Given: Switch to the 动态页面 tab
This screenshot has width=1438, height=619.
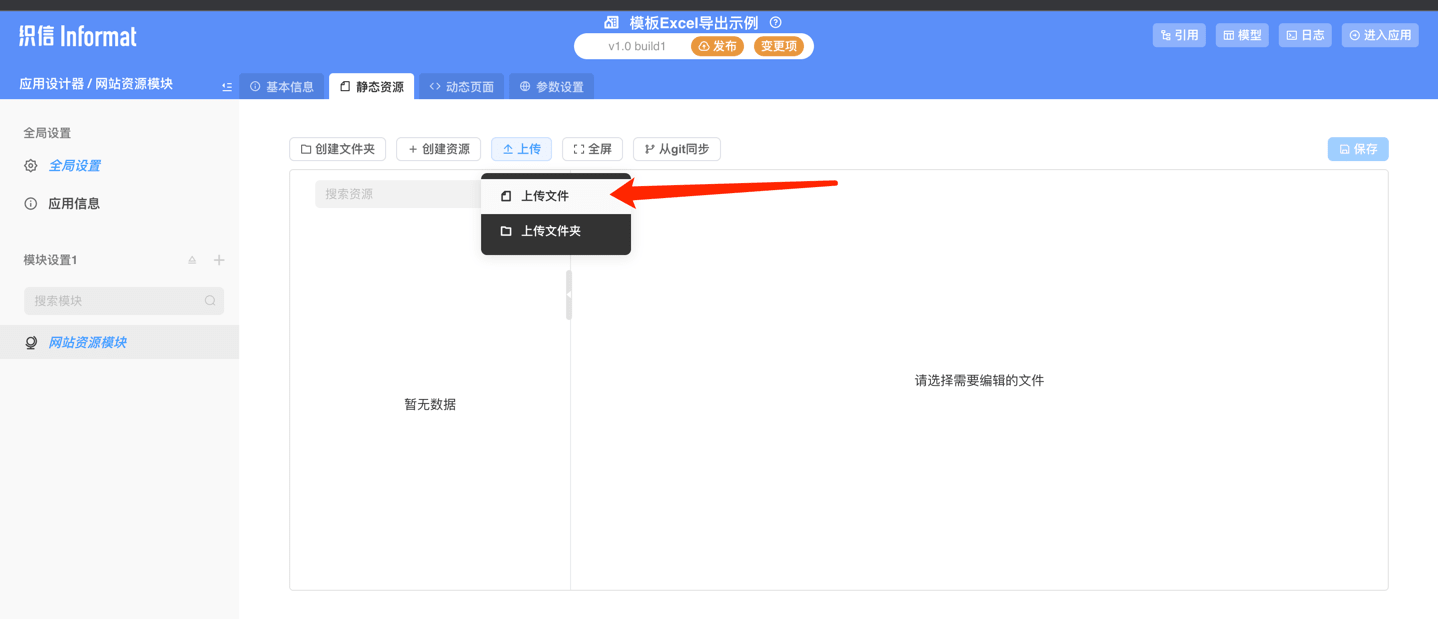Looking at the screenshot, I should coord(461,86).
